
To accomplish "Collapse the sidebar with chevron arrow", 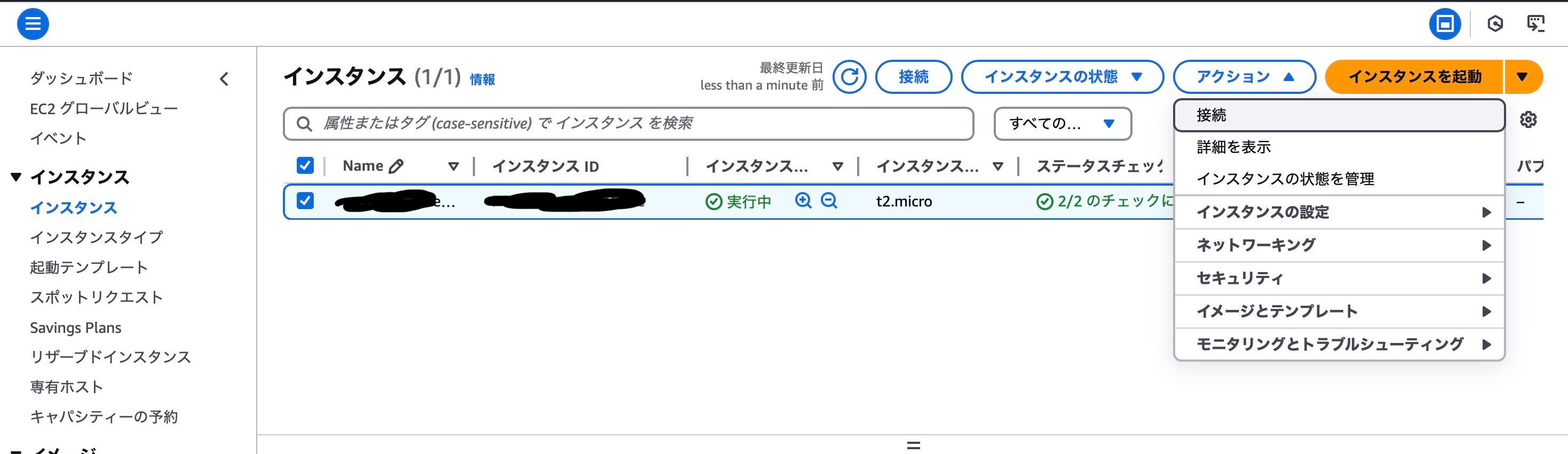I will [x=224, y=78].
